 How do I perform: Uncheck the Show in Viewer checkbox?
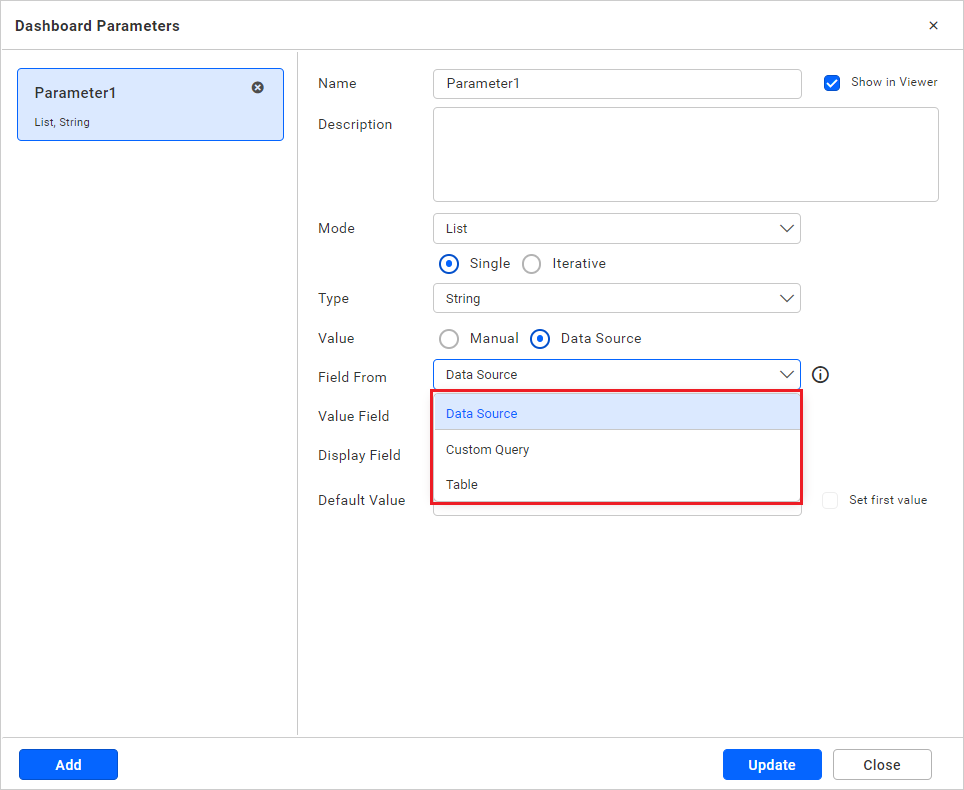(832, 83)
